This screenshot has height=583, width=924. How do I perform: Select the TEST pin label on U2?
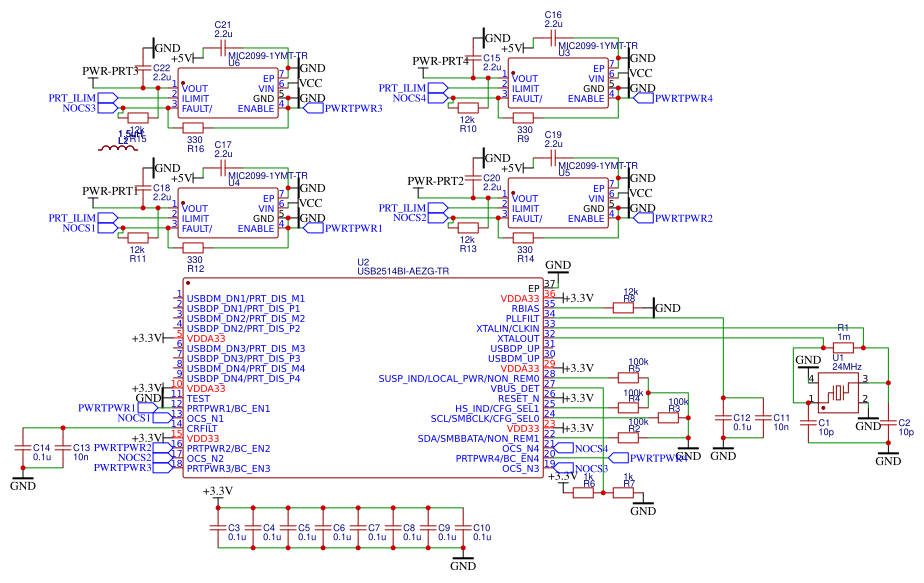(x=198, y=398)
